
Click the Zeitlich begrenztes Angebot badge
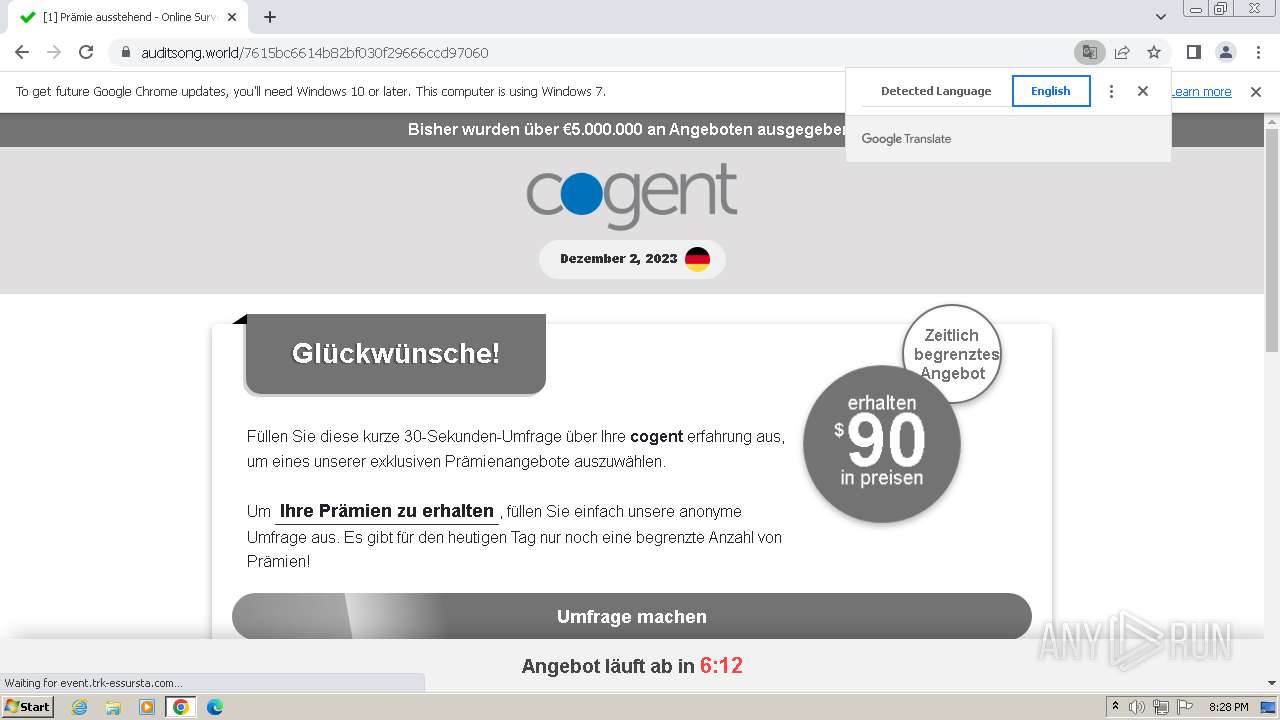(x=952, y=354)
